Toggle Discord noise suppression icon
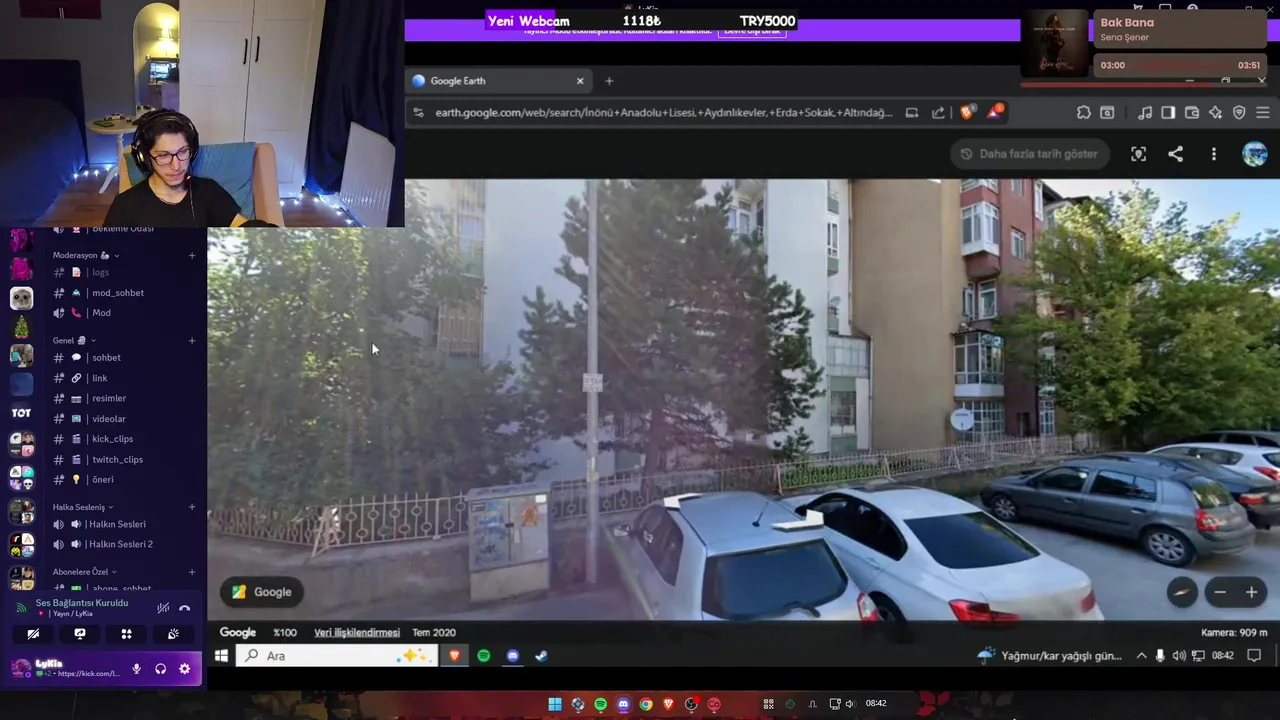 coord(163,608)
